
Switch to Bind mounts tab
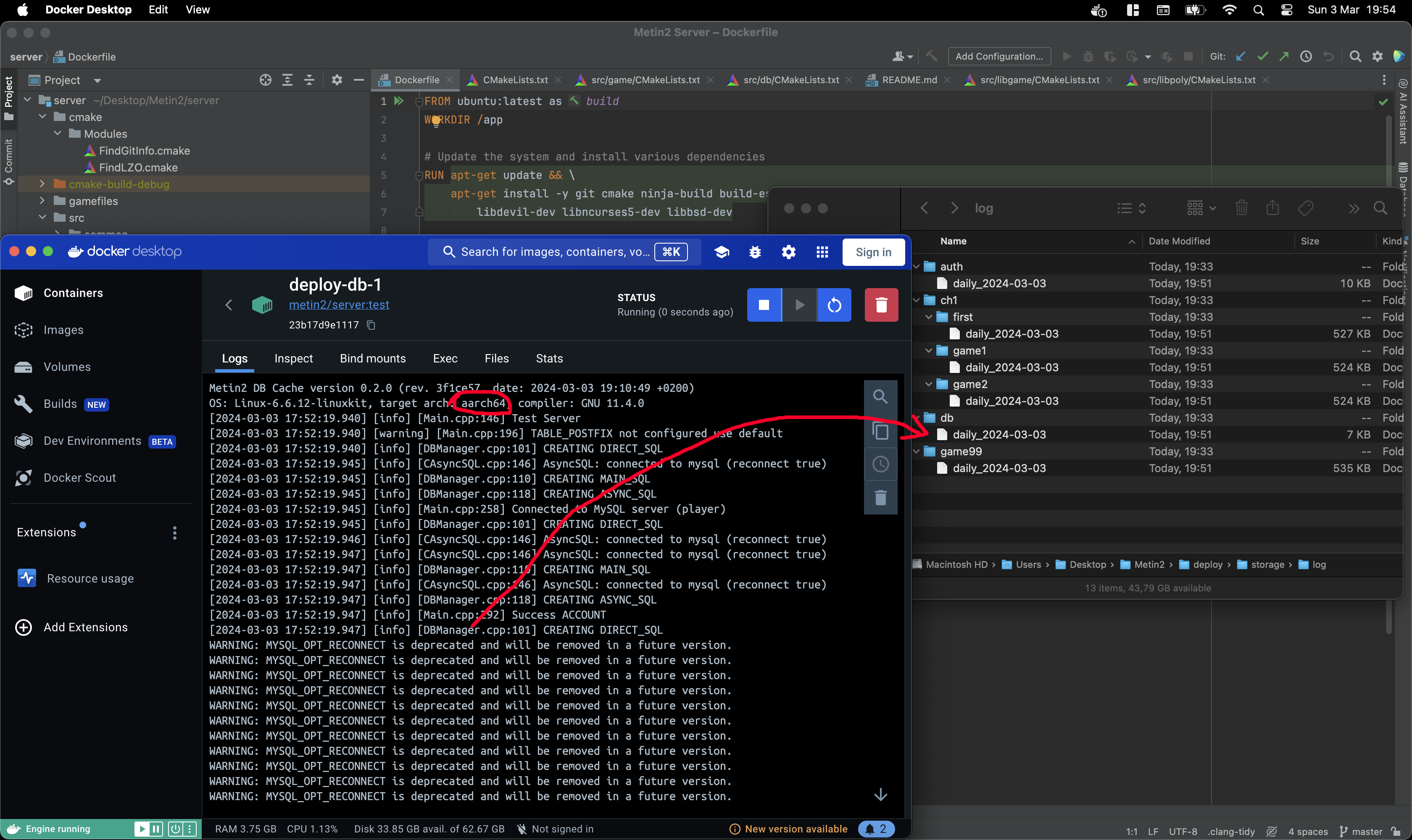[x=373, y=358]
